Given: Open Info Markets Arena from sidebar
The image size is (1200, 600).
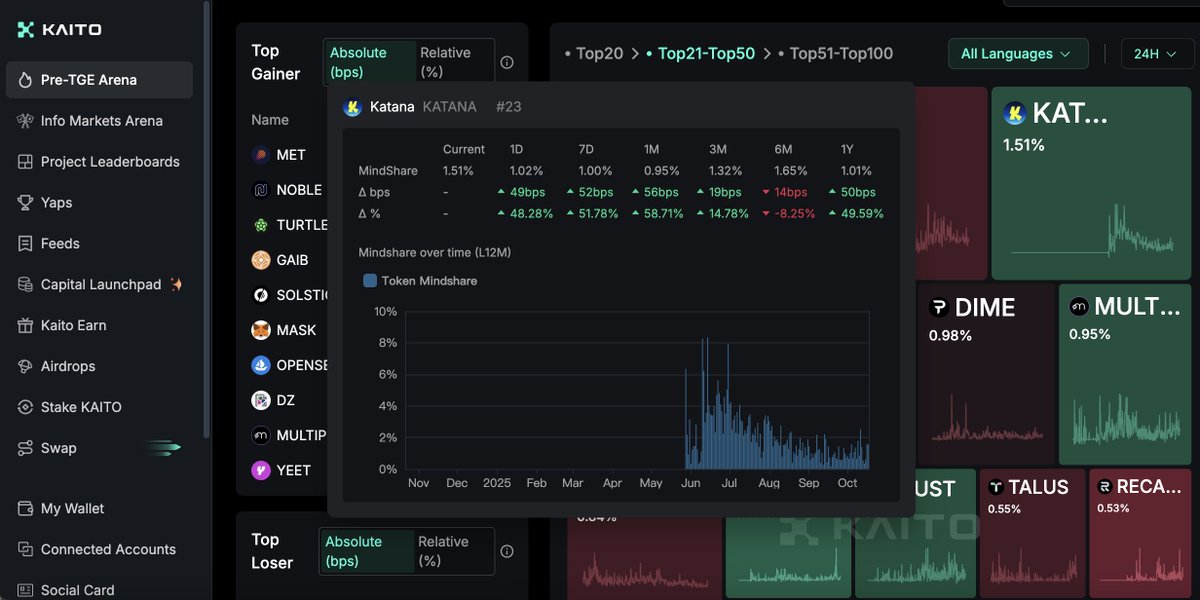Looking at the screenshot, I should [x=101, y=121].
